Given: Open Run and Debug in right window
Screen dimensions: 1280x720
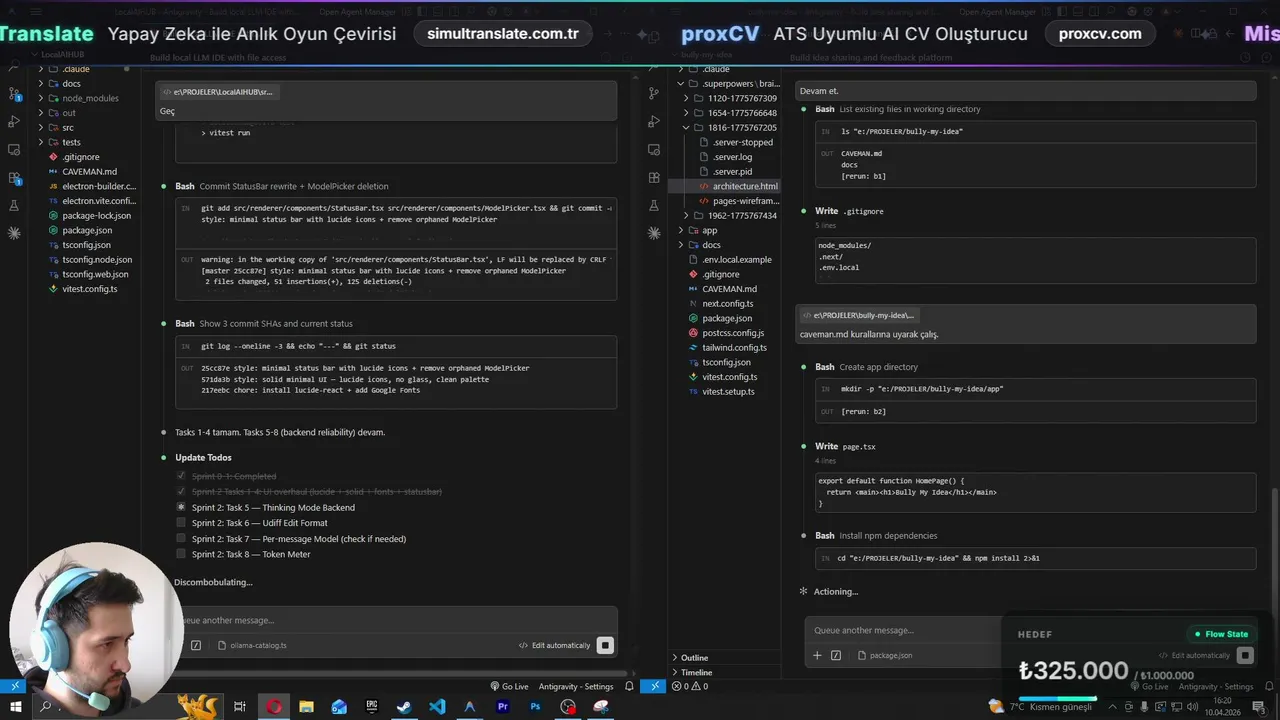Looking at the screenshot, I should tap(654, 121).
